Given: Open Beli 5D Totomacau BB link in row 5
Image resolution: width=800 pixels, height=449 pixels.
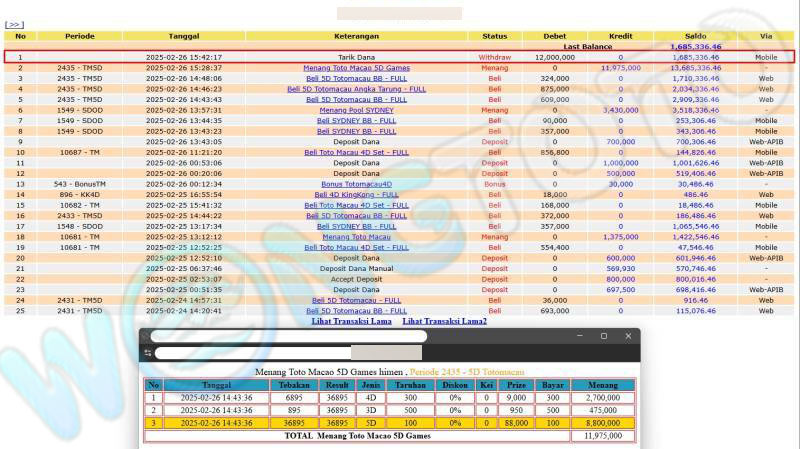Looking at the screenshot, I should tap(356, 99).
